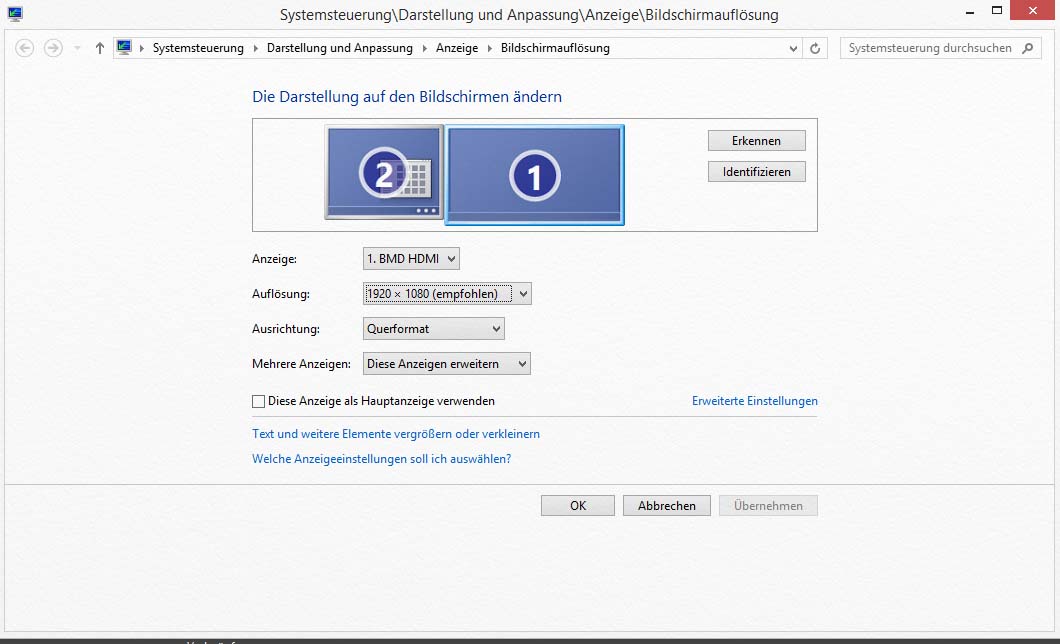Viewport: 1060px width, 644px height.
Task: Maximize the window
Action: coord(996,11)
